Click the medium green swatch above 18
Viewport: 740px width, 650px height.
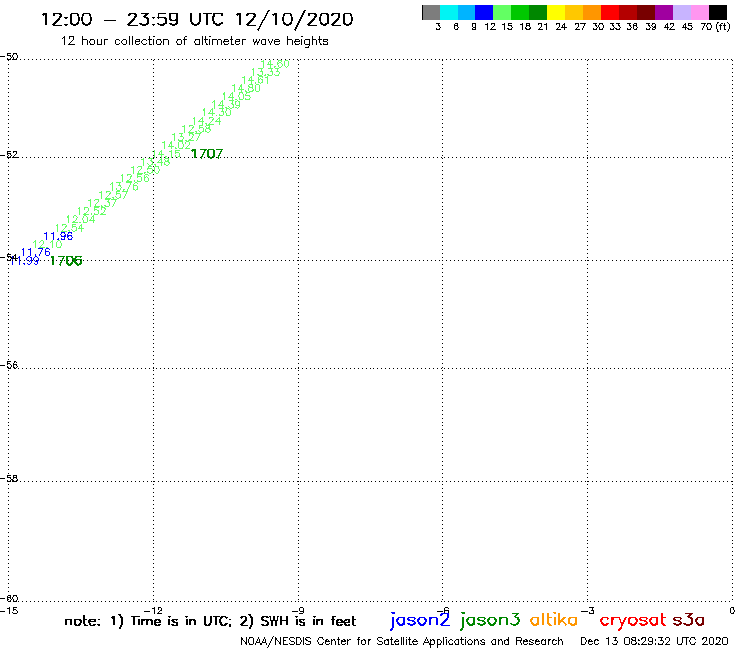tap(521, 12)
